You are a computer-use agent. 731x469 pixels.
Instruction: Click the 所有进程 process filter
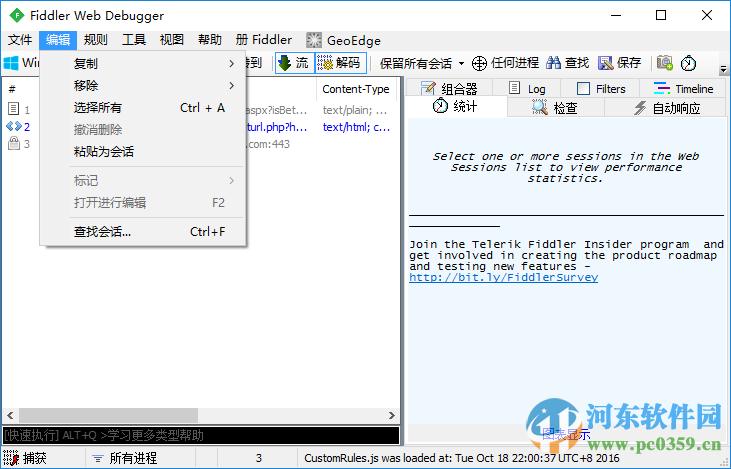[x=124, y=458]
